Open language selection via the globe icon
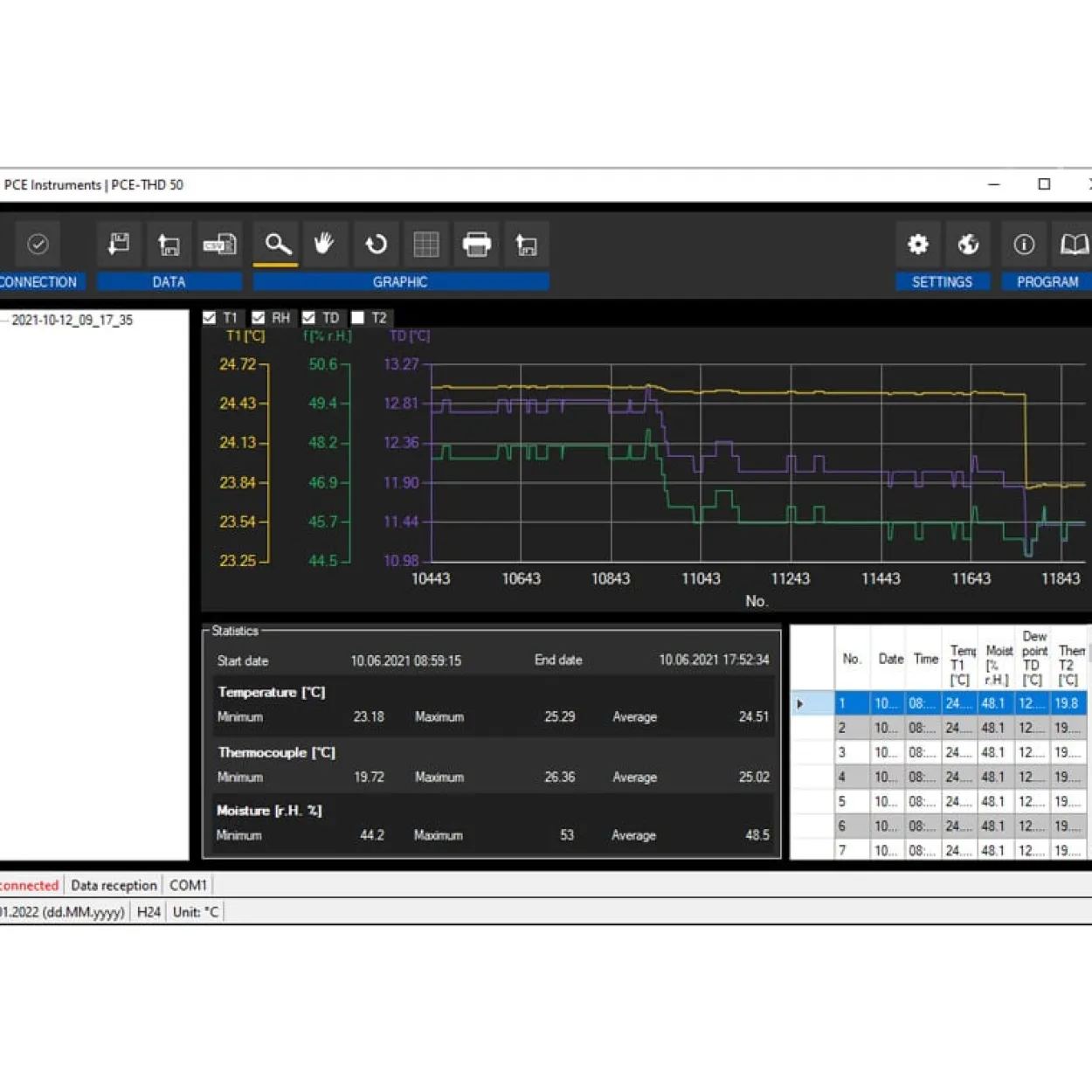The width and height of the screenshot is (1092, 1092). (x=968, y=245)
